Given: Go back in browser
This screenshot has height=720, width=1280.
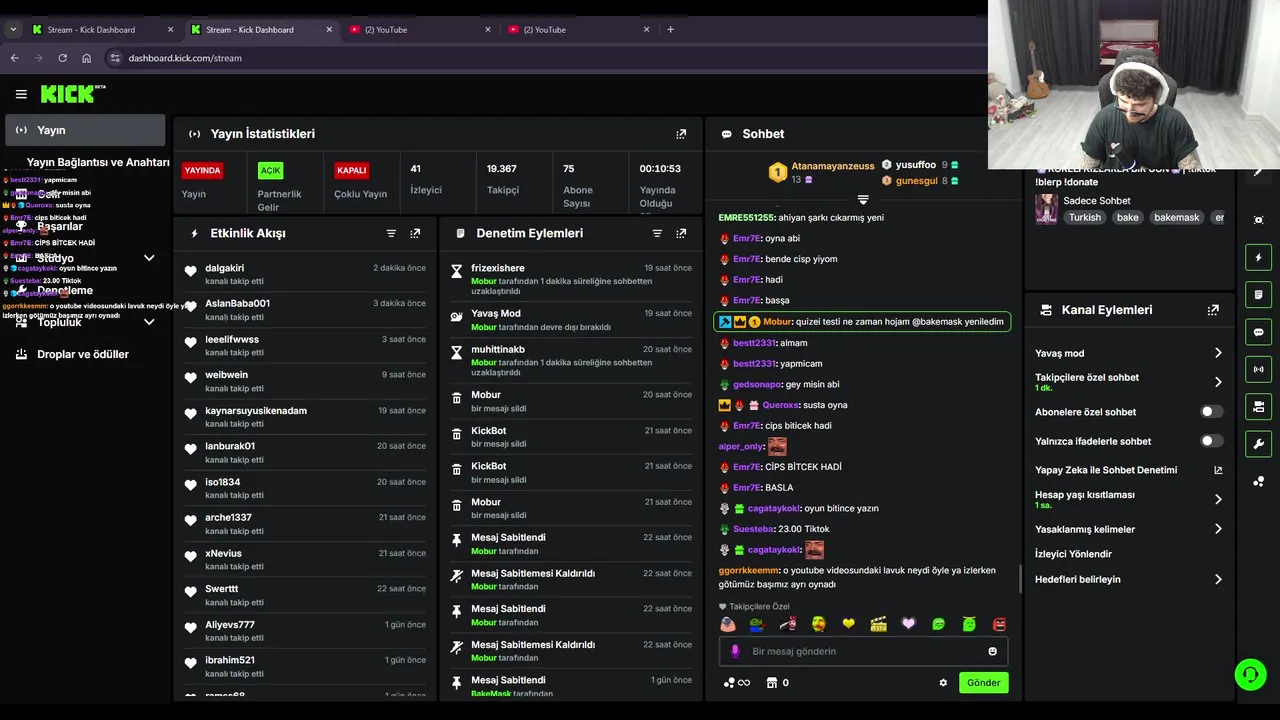Looking at the screenshot, I should click(x=14, y=58).
